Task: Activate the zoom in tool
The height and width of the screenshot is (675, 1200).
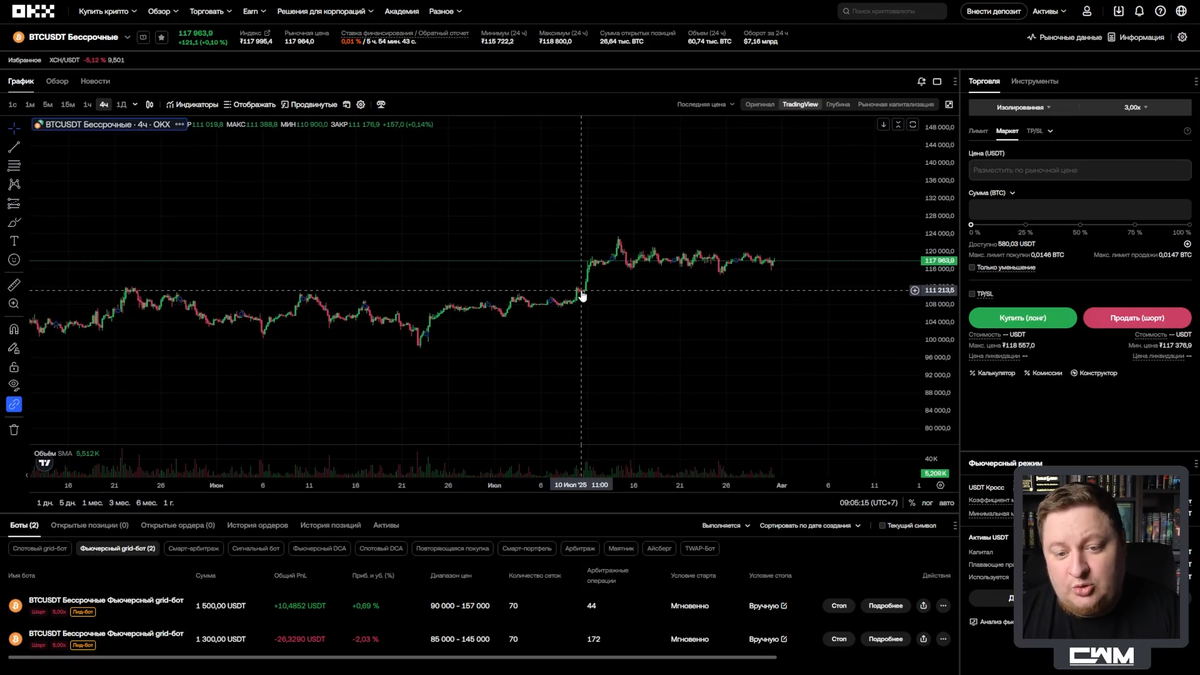Action: [x=14, y=304]
